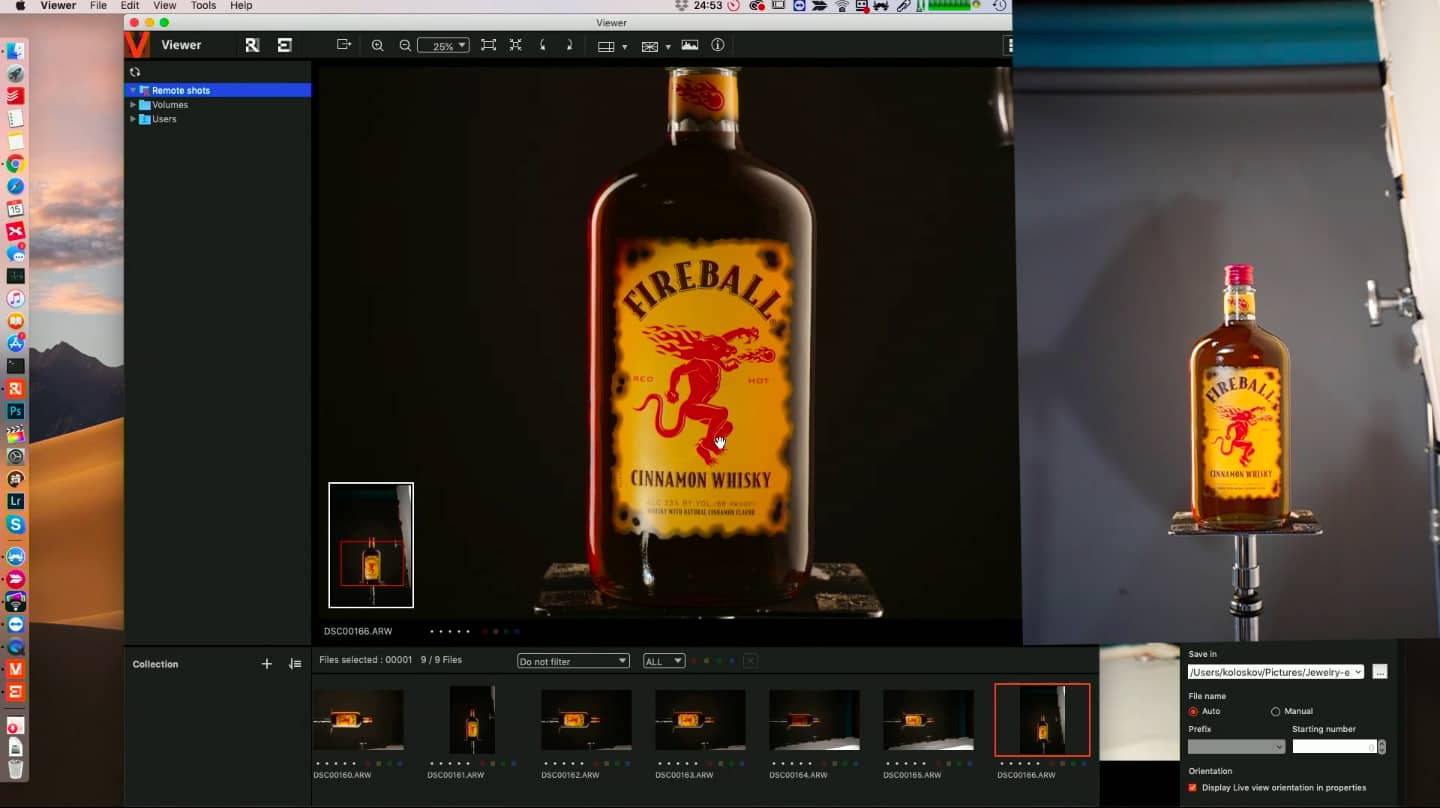Rotate image right with the toolbar icon
Image resolution: width=1440 pixels, height=808 pixels.
pyautogui.click(x=569, y=45)
